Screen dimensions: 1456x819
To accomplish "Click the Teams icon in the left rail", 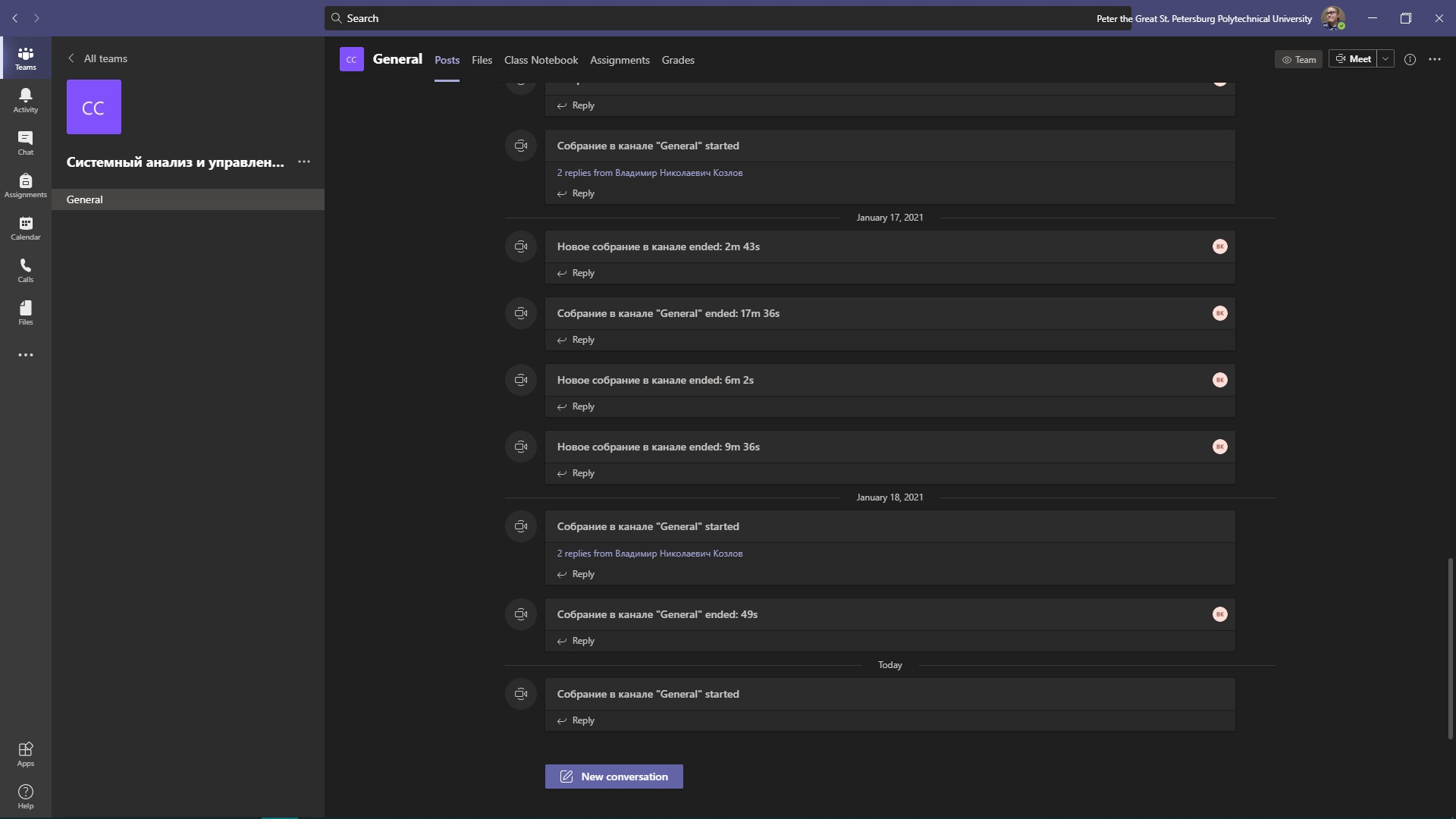I will point(25,58).
